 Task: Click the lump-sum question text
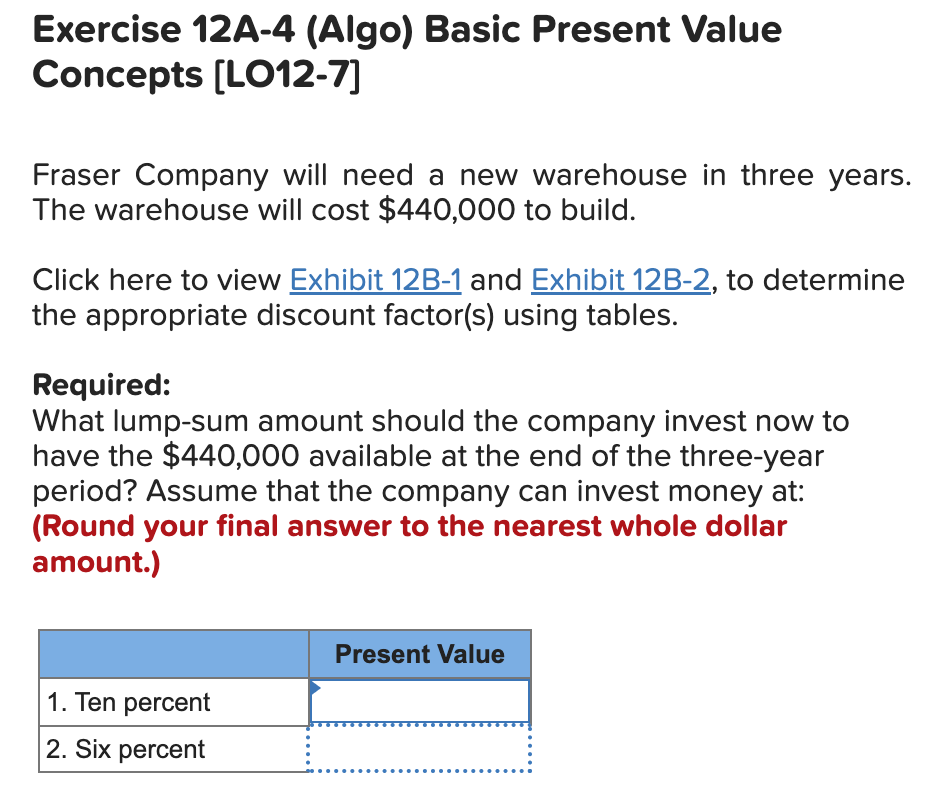point(300,420)
